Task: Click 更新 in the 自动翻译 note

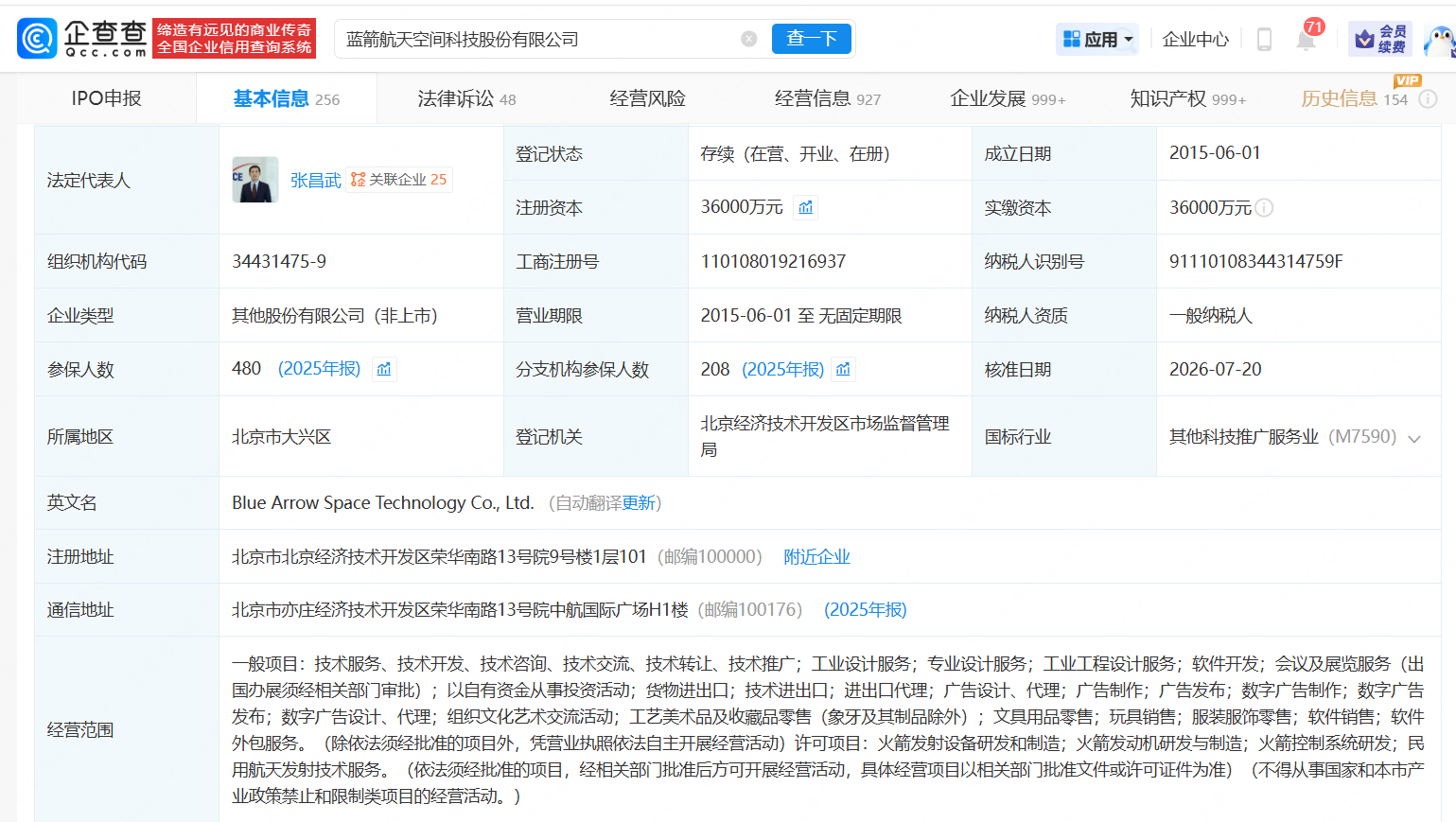Action: 639,503
